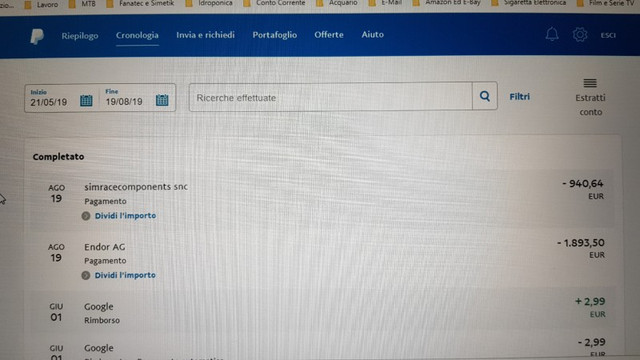The width and height of the screenshot is (640, 360).
Task: Click the - 940,64 amount
Action: tap(582, 184)
